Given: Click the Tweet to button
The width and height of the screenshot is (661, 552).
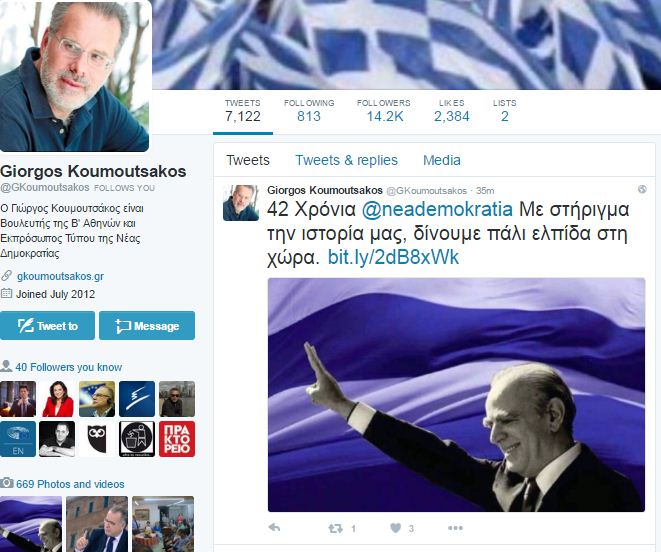Looking at the screenshot, I should 47,326.
